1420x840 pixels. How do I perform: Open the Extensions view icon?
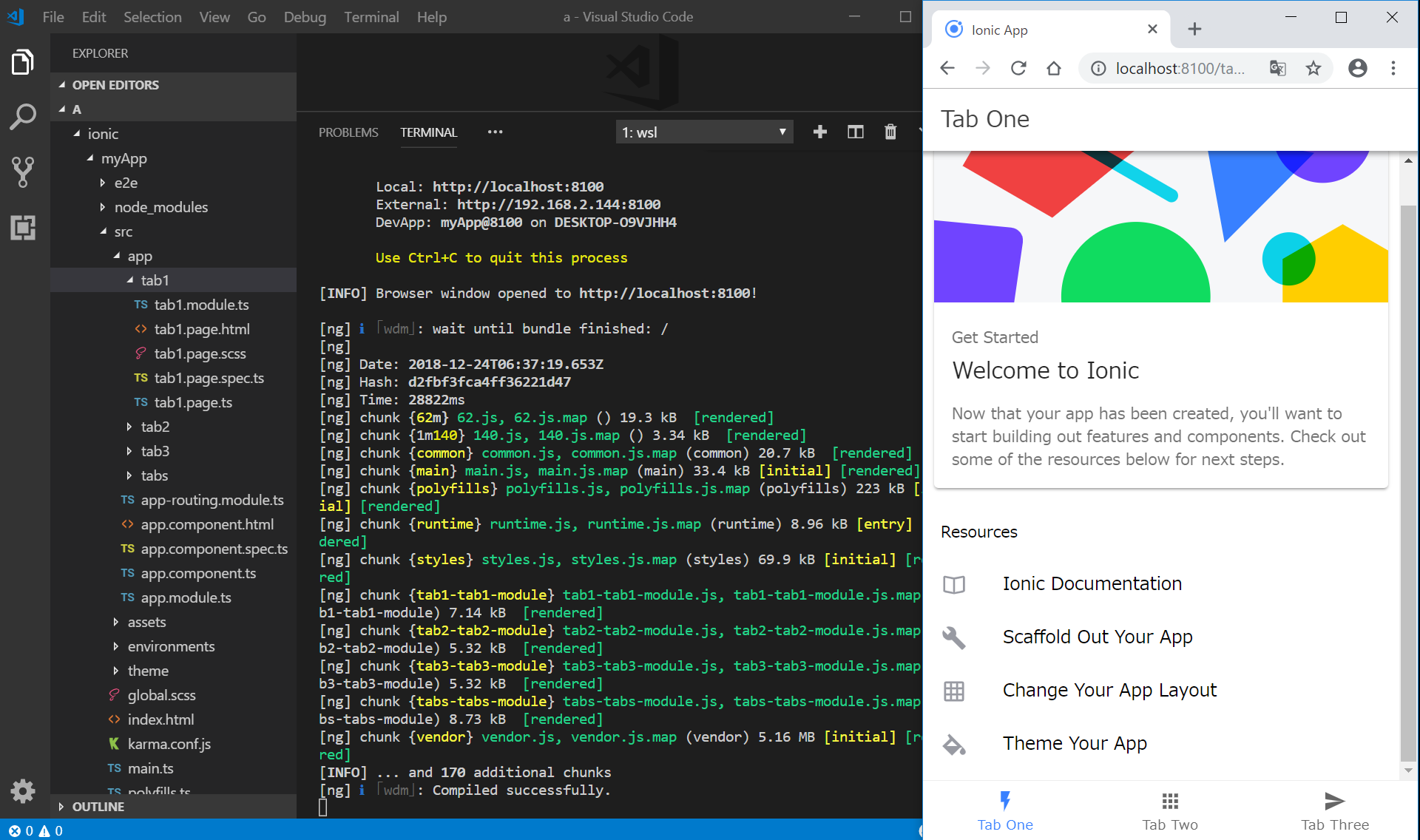[23, 227]
